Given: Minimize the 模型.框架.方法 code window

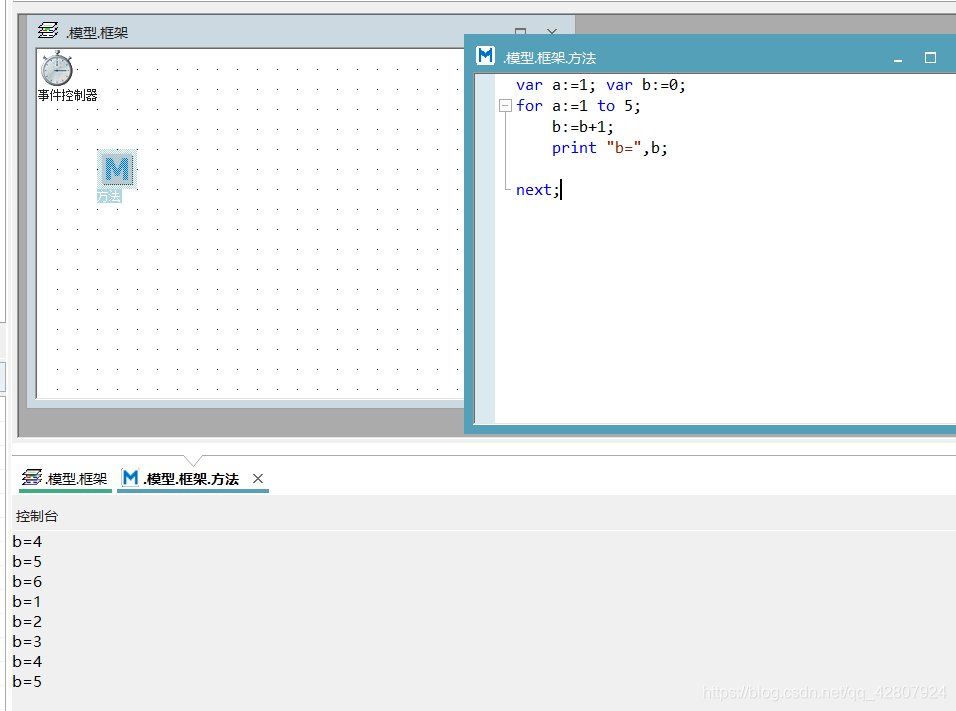Looking at the screenshot, I should pos(897,59).
